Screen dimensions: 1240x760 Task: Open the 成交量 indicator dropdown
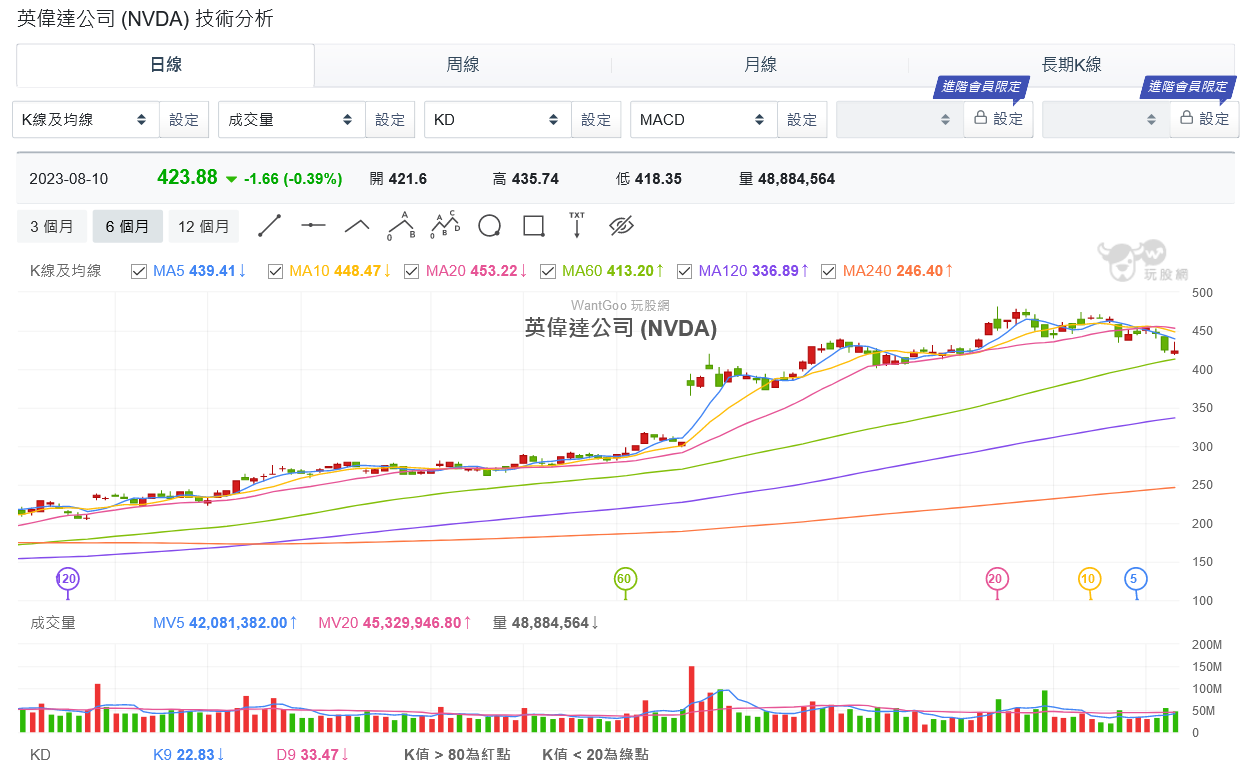coord(292,119)
